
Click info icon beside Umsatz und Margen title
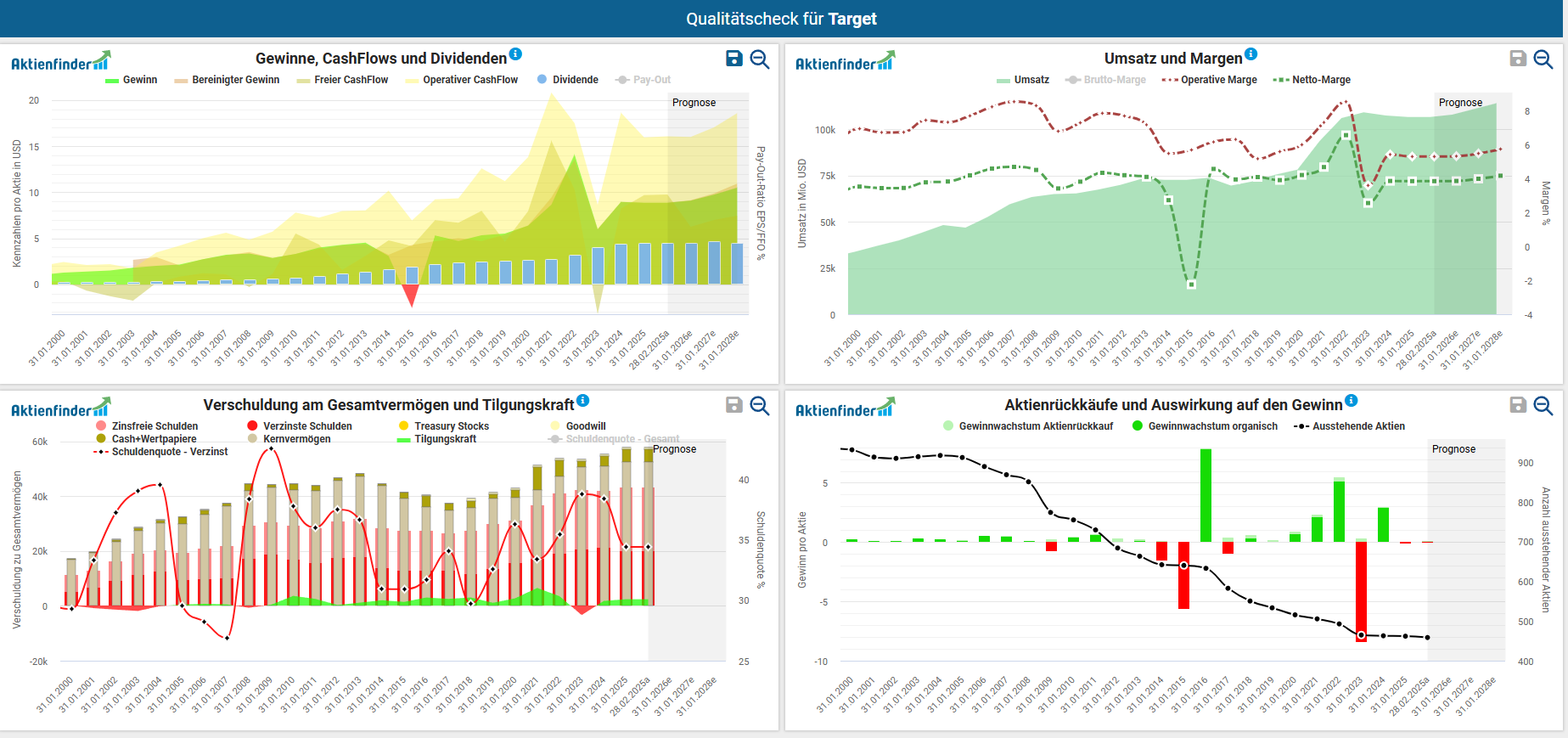1250,54
